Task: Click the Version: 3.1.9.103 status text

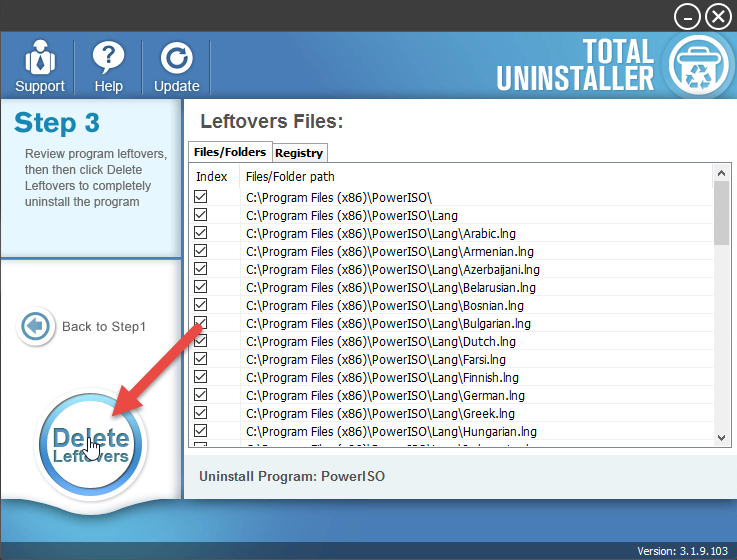Action: click(x=682, y=551)
